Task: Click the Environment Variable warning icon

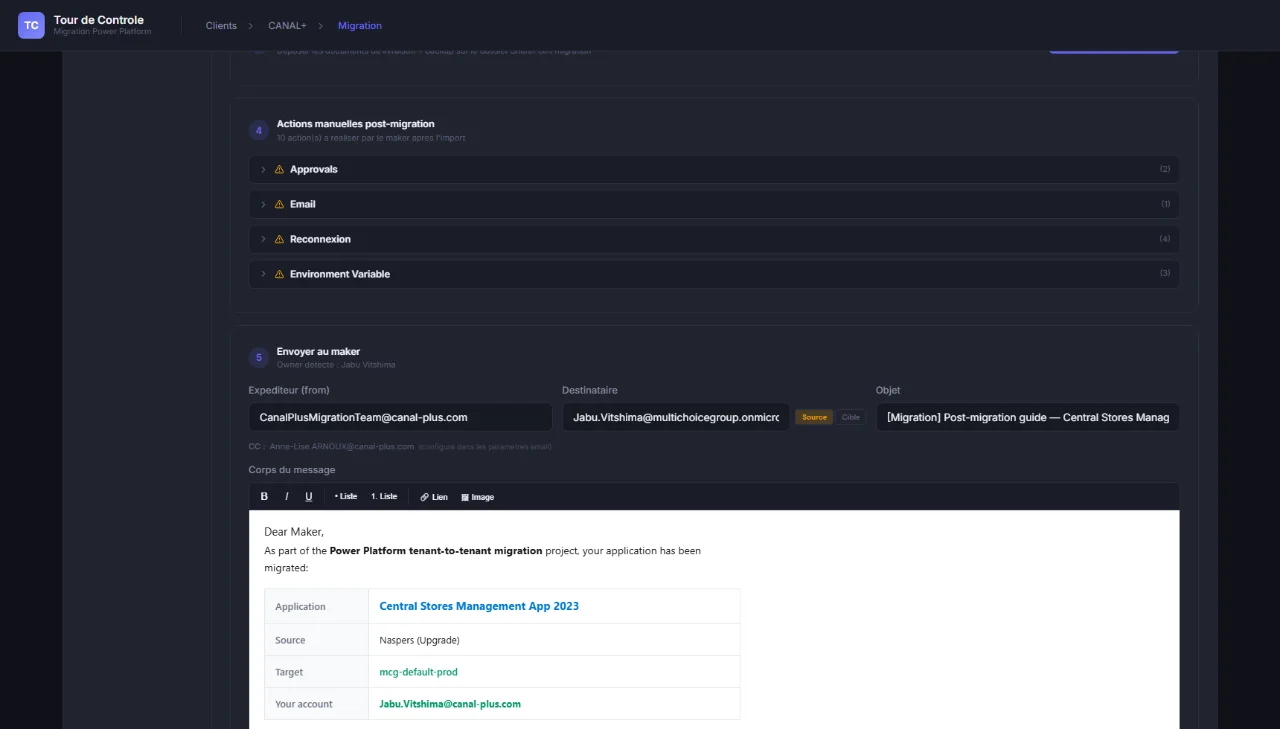Action: tap(279, 274)
